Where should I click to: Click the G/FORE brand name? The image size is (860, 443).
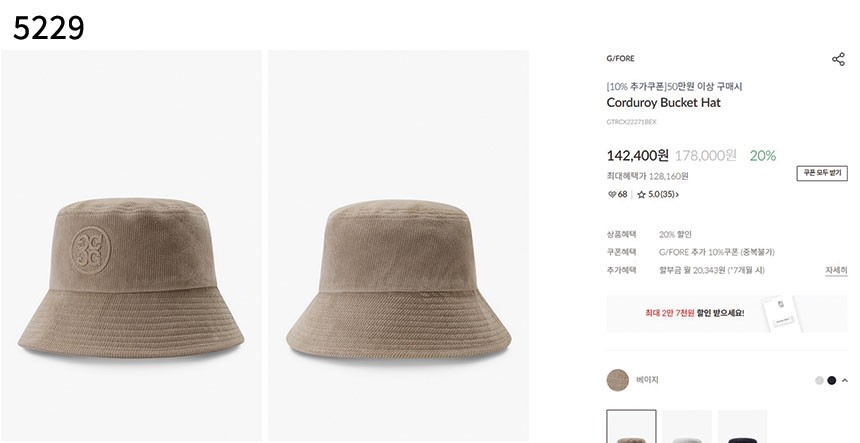pyautogui.click(x=620, y=59)
